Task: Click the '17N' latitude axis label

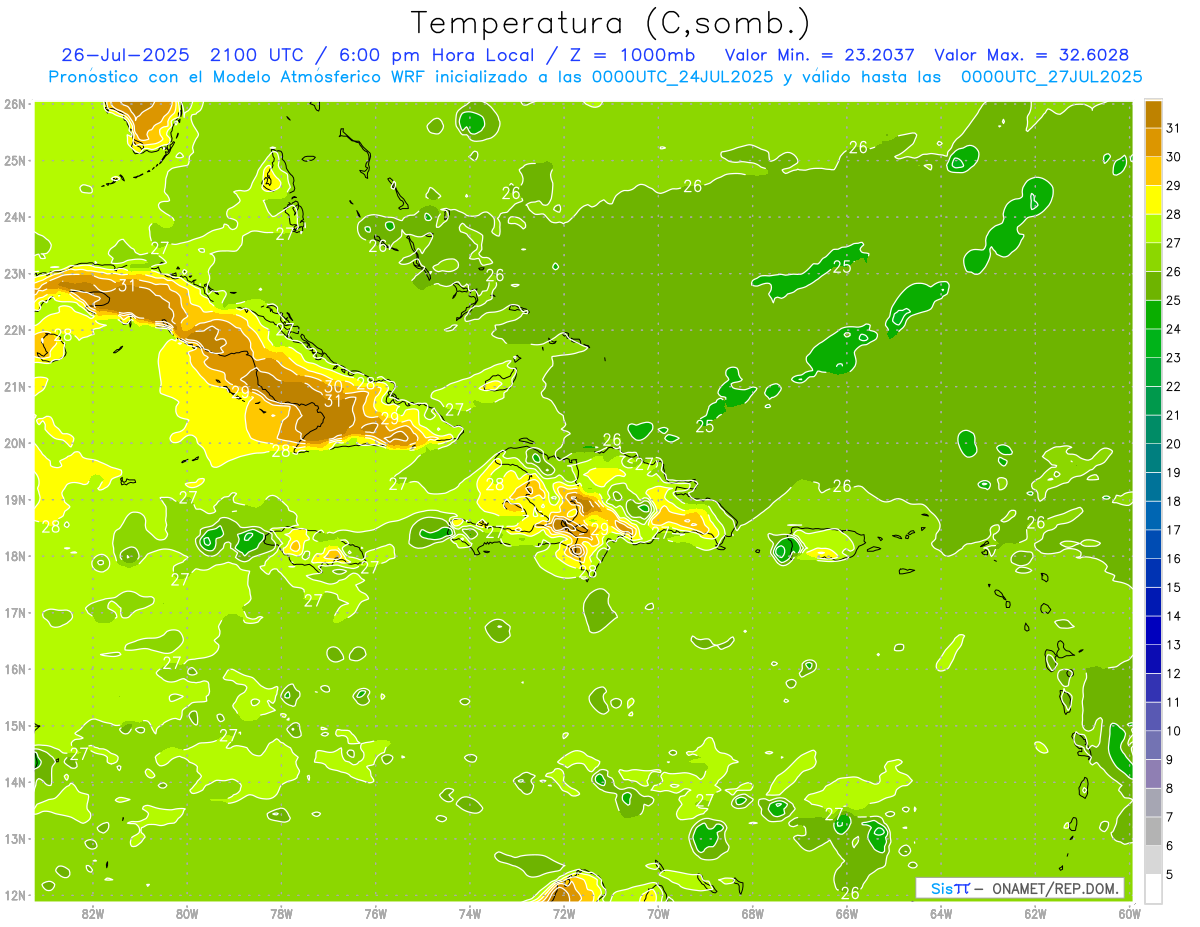Action: 14,612
